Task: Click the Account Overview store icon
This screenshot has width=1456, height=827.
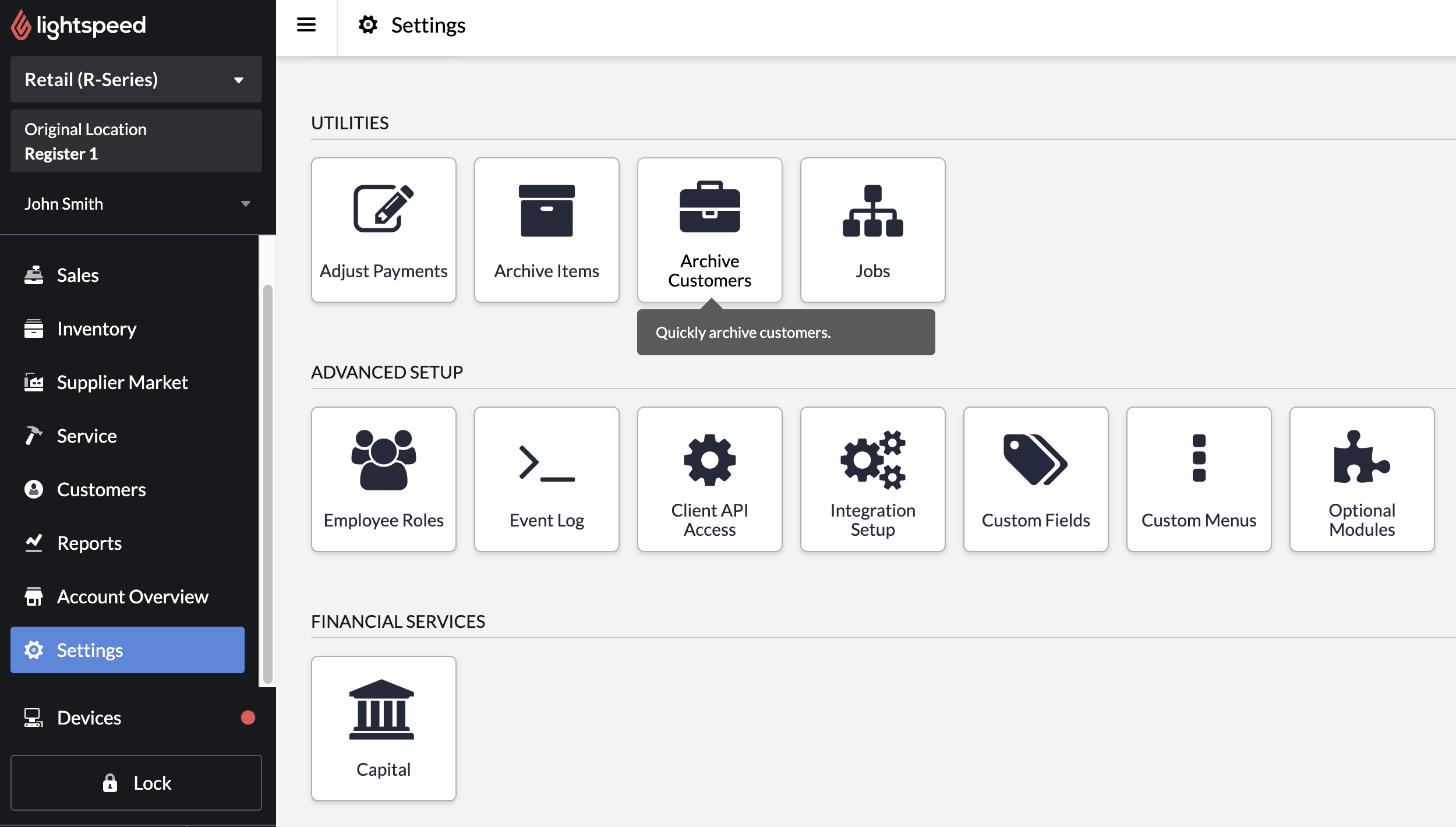Action: pyautogui.click(x=34, y=596)
